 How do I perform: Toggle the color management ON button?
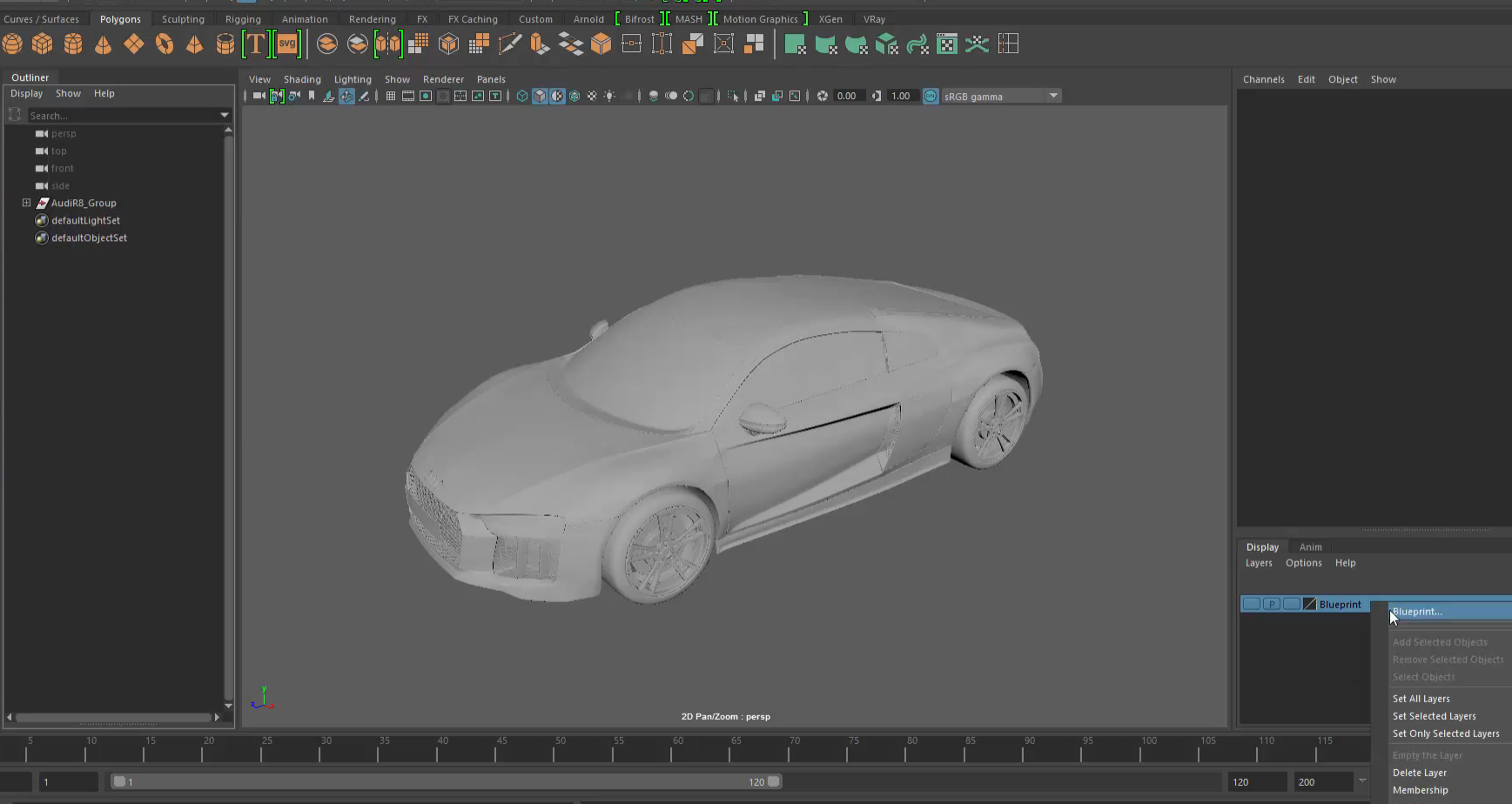coord(931,96)
